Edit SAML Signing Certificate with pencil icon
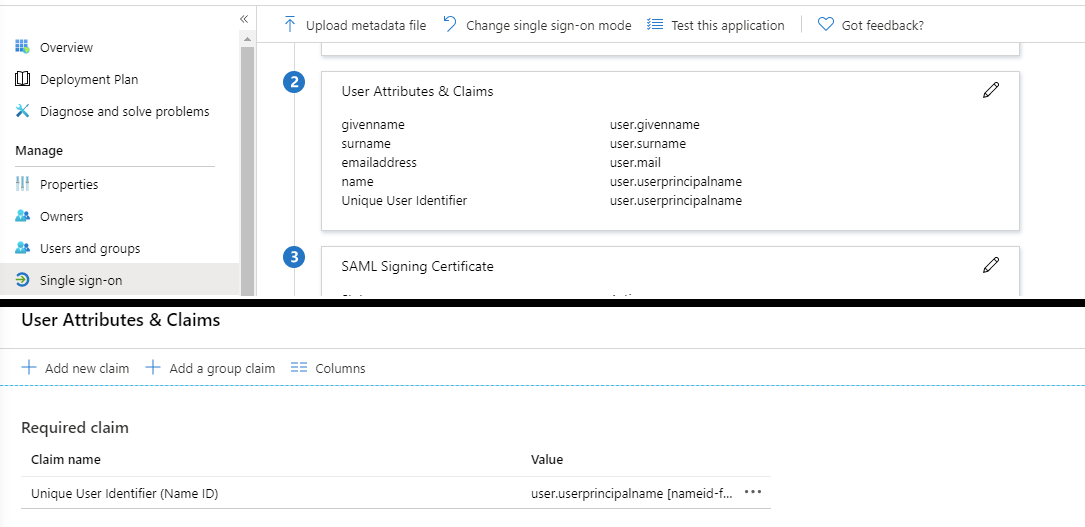 [991, 265]
